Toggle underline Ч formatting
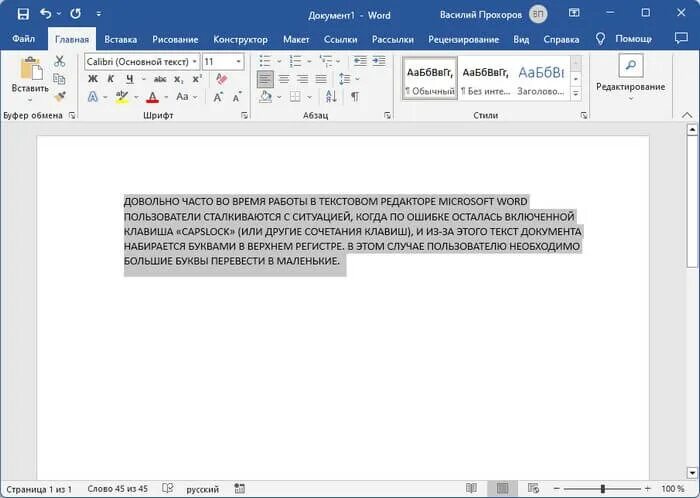The image size is (700, 498). click(x=129, y=79)
